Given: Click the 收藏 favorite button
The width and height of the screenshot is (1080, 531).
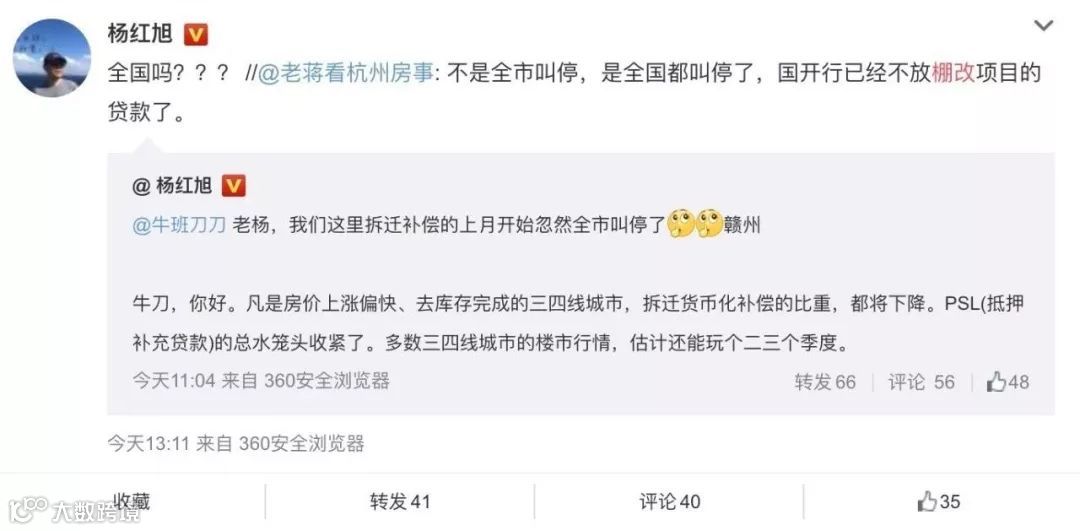Looking at the screenshot, I should 132,501.
